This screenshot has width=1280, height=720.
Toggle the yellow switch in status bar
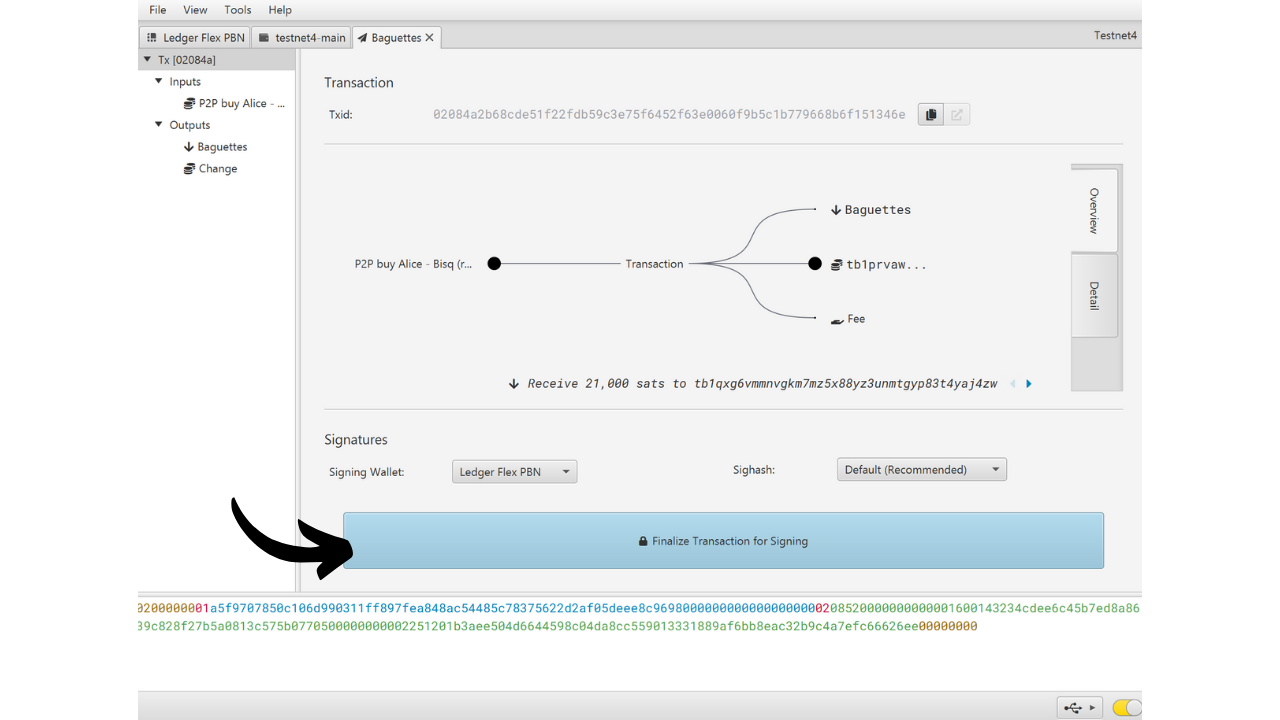tap(1126, 708)
